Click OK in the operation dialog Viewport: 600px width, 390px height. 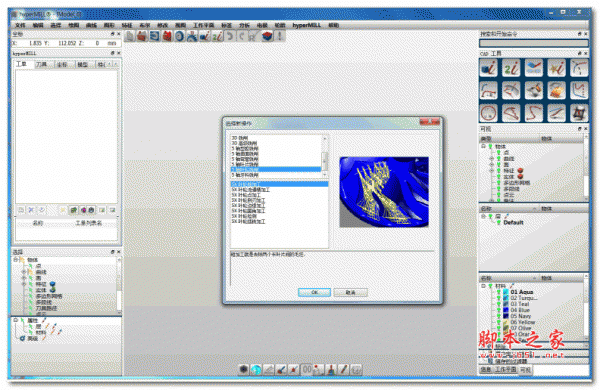click(314, 292)
